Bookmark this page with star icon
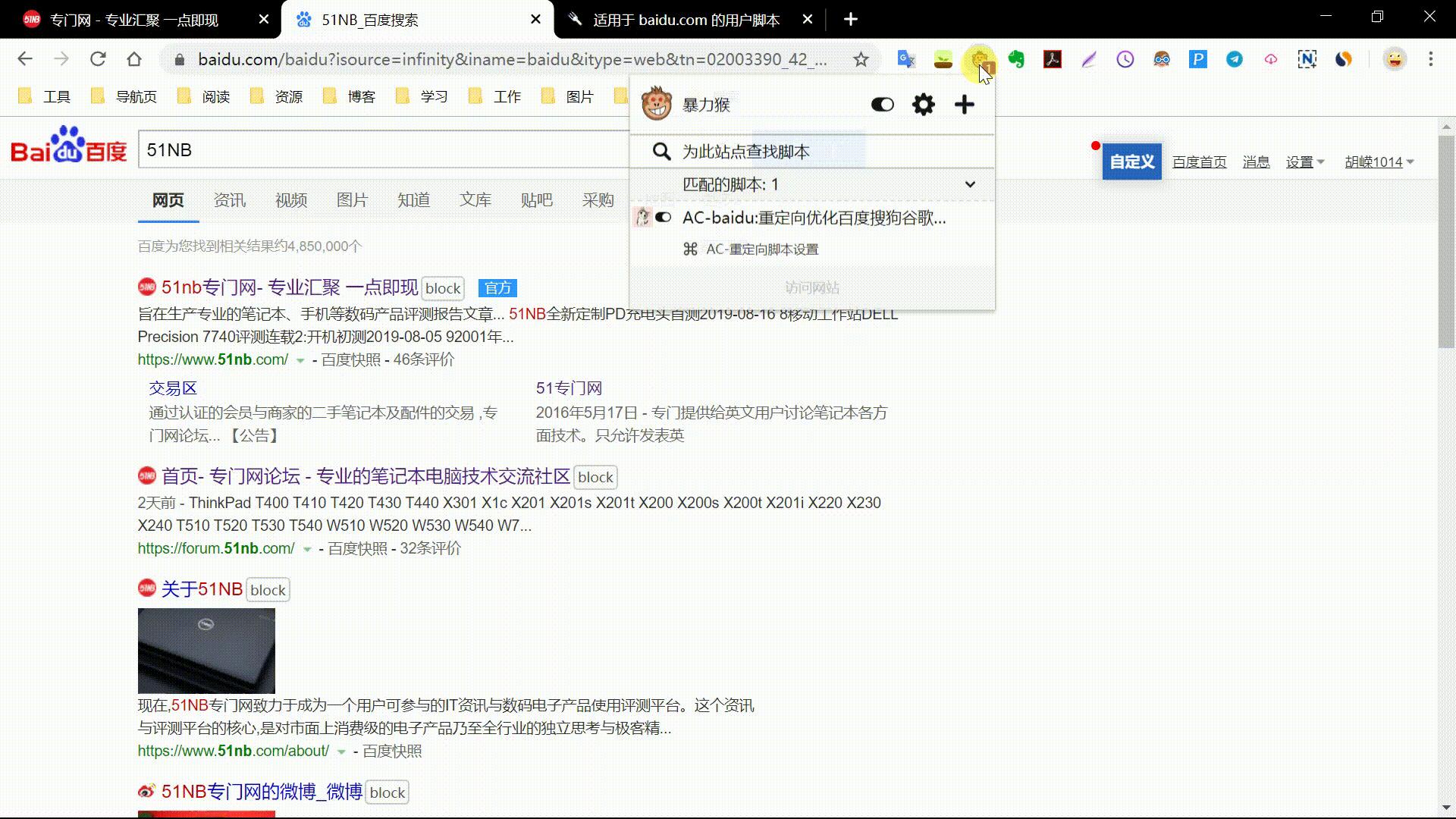The width and height of the screenshot is (1456, 819). (x=861, y=59)
